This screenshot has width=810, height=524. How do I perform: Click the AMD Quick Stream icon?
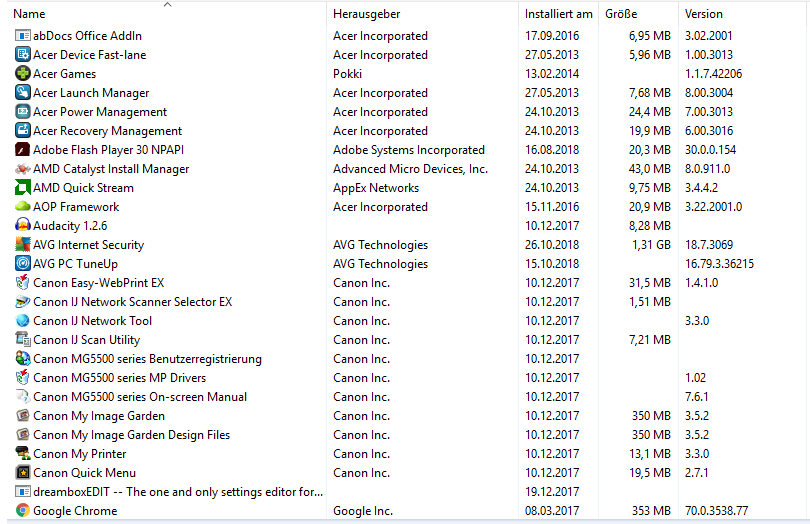point(23,188)
